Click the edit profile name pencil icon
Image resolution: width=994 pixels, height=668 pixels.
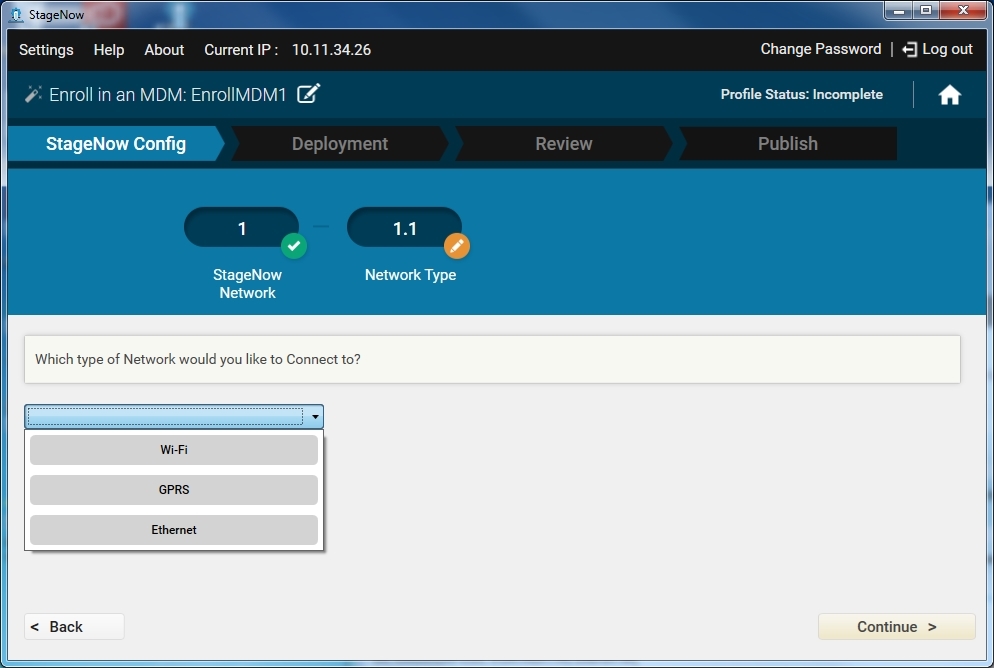pos(309,94)
